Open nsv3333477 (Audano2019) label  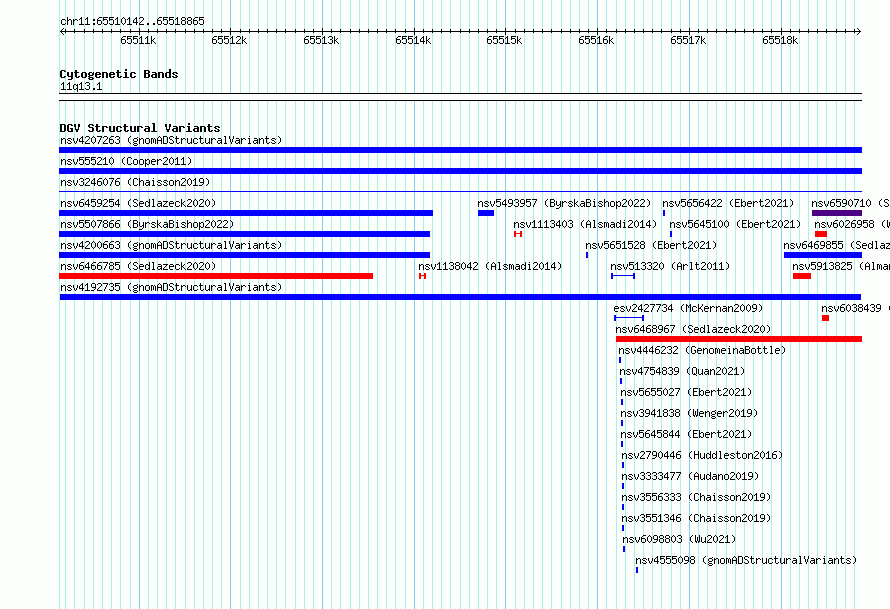click(690, 476)
